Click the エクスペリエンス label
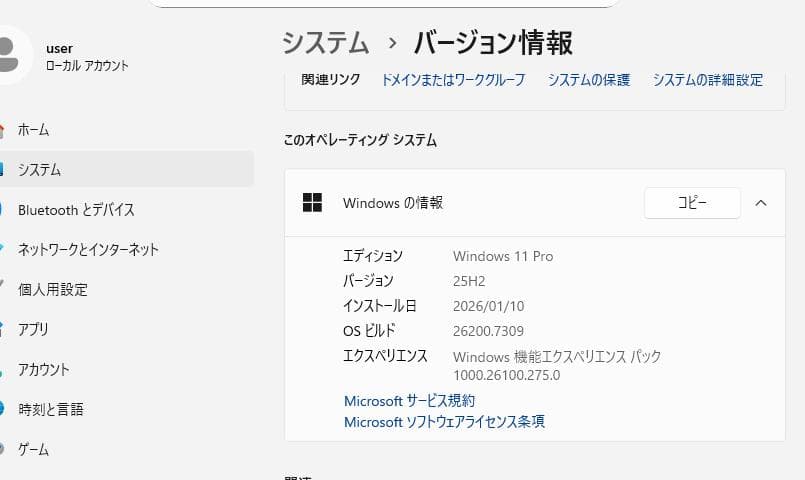805x480 pixels. [385, 356]
